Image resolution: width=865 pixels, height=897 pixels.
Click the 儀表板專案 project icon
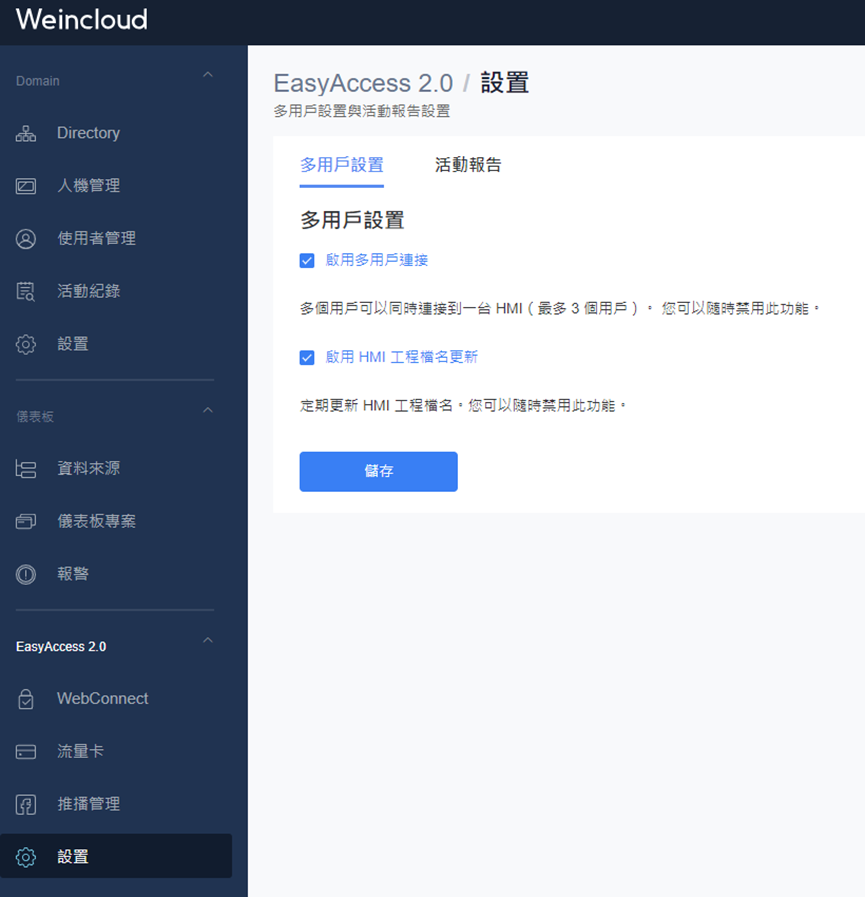pyautogui.click(x=26, y=521)
